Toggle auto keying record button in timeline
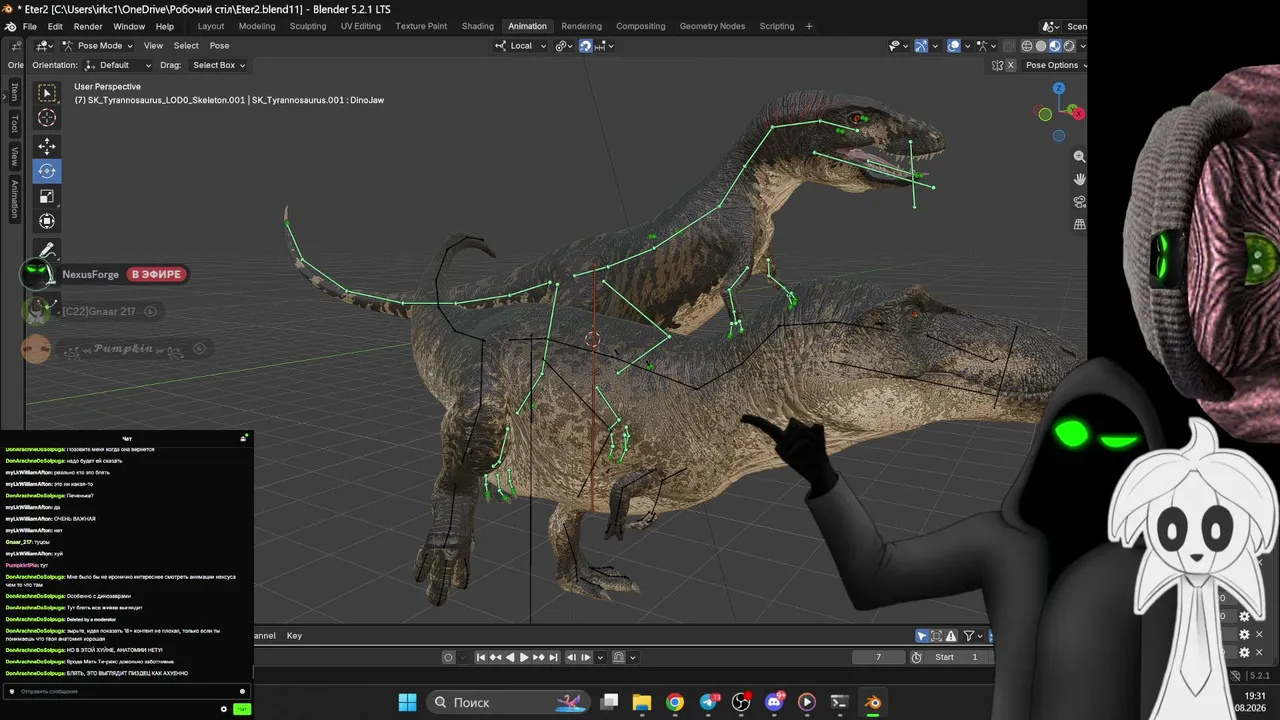 [449, 657]
